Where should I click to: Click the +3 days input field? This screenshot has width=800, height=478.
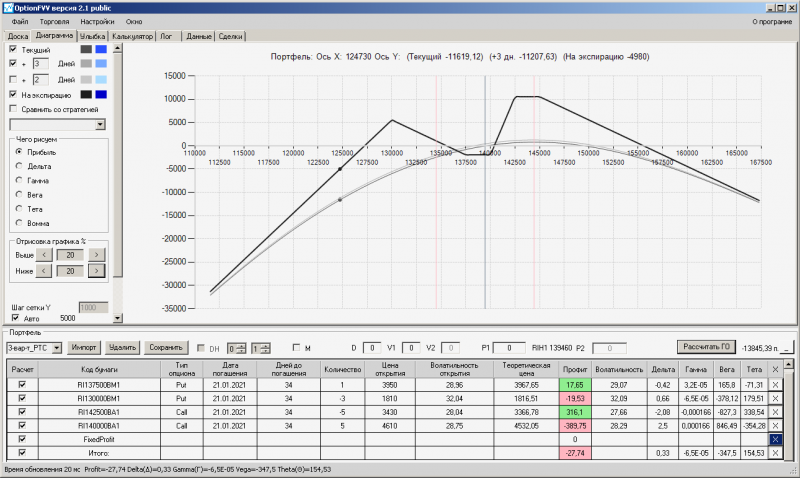[41, 64]
